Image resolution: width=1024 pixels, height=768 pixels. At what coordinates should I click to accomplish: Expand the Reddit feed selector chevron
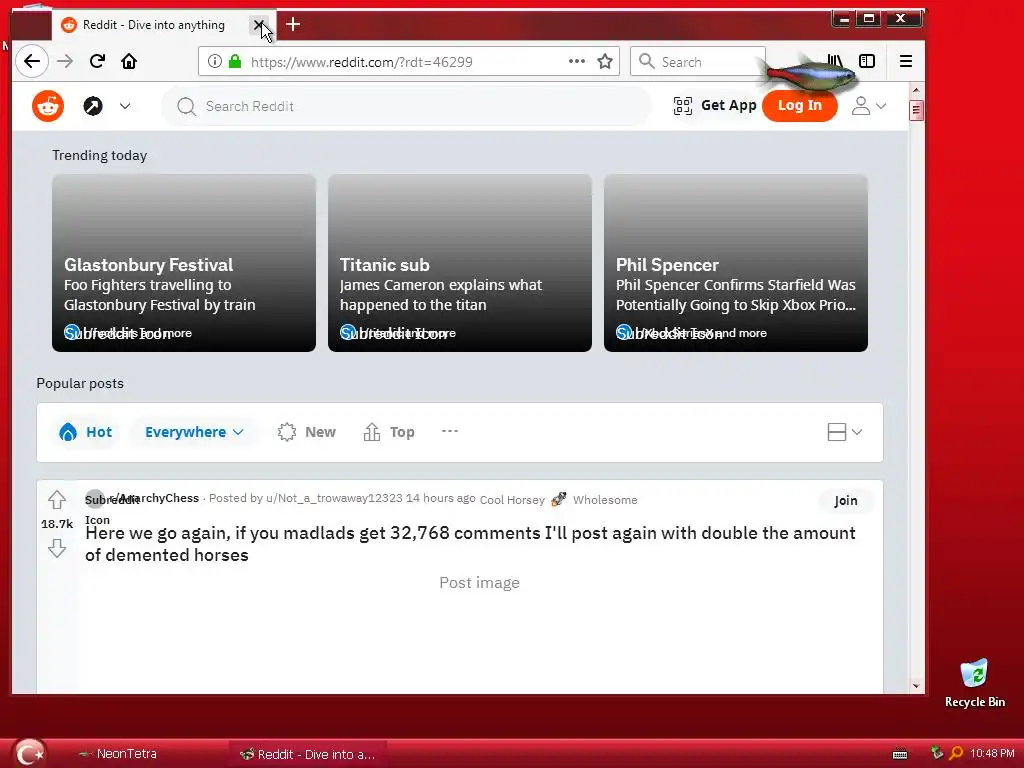[x=125, y=106]
